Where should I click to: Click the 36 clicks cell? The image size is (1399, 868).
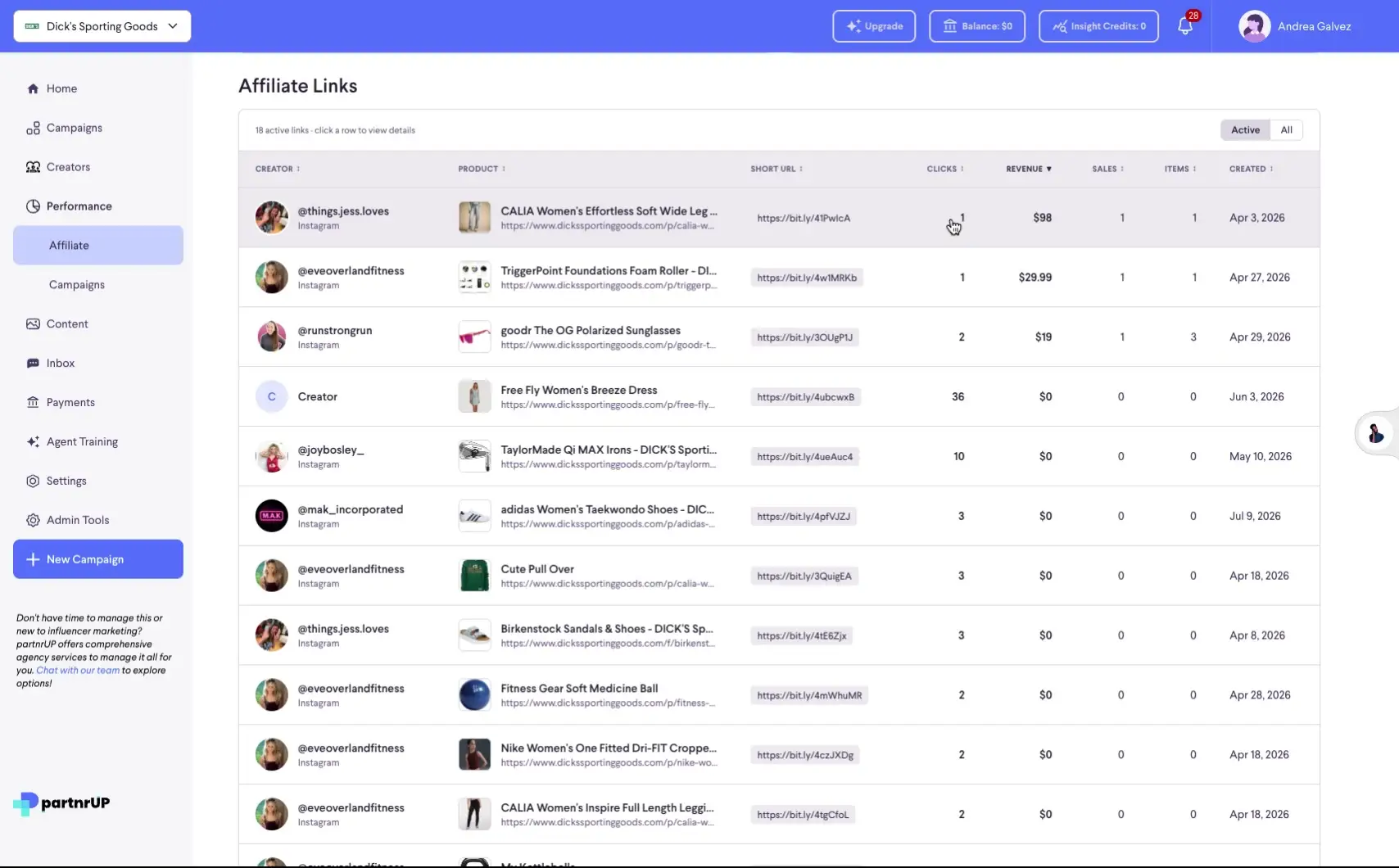(x=958, y=397)
